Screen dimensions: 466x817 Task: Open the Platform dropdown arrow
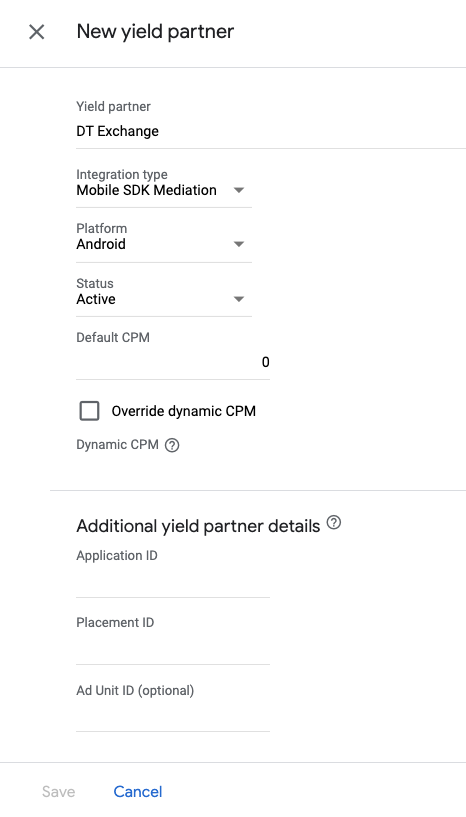[239, 244]
